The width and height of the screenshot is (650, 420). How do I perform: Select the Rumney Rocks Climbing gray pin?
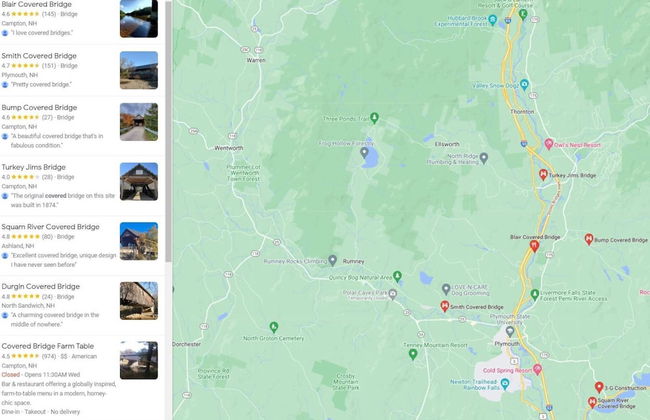tap(332, 260)
